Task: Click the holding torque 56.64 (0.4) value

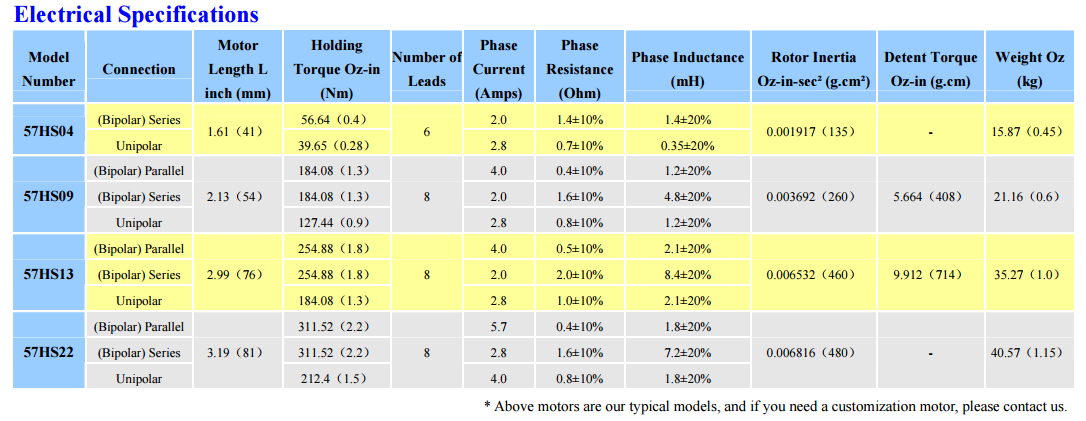Action: (x=334, y=119)
